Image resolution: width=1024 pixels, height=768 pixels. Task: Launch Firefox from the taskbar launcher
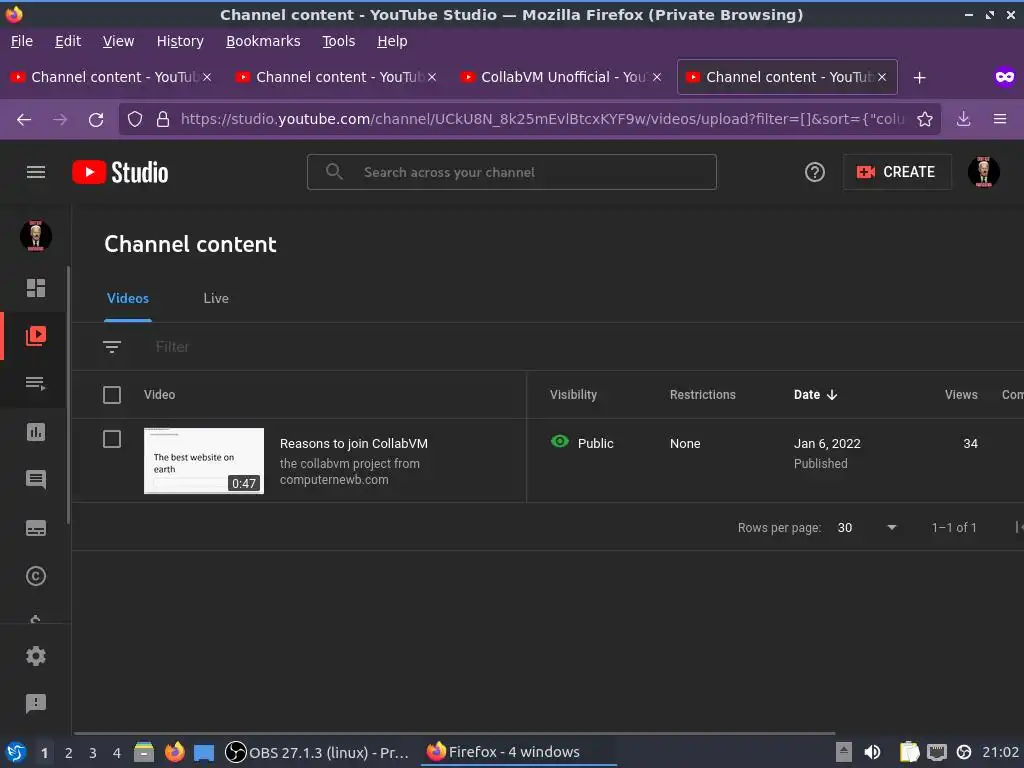174,752
